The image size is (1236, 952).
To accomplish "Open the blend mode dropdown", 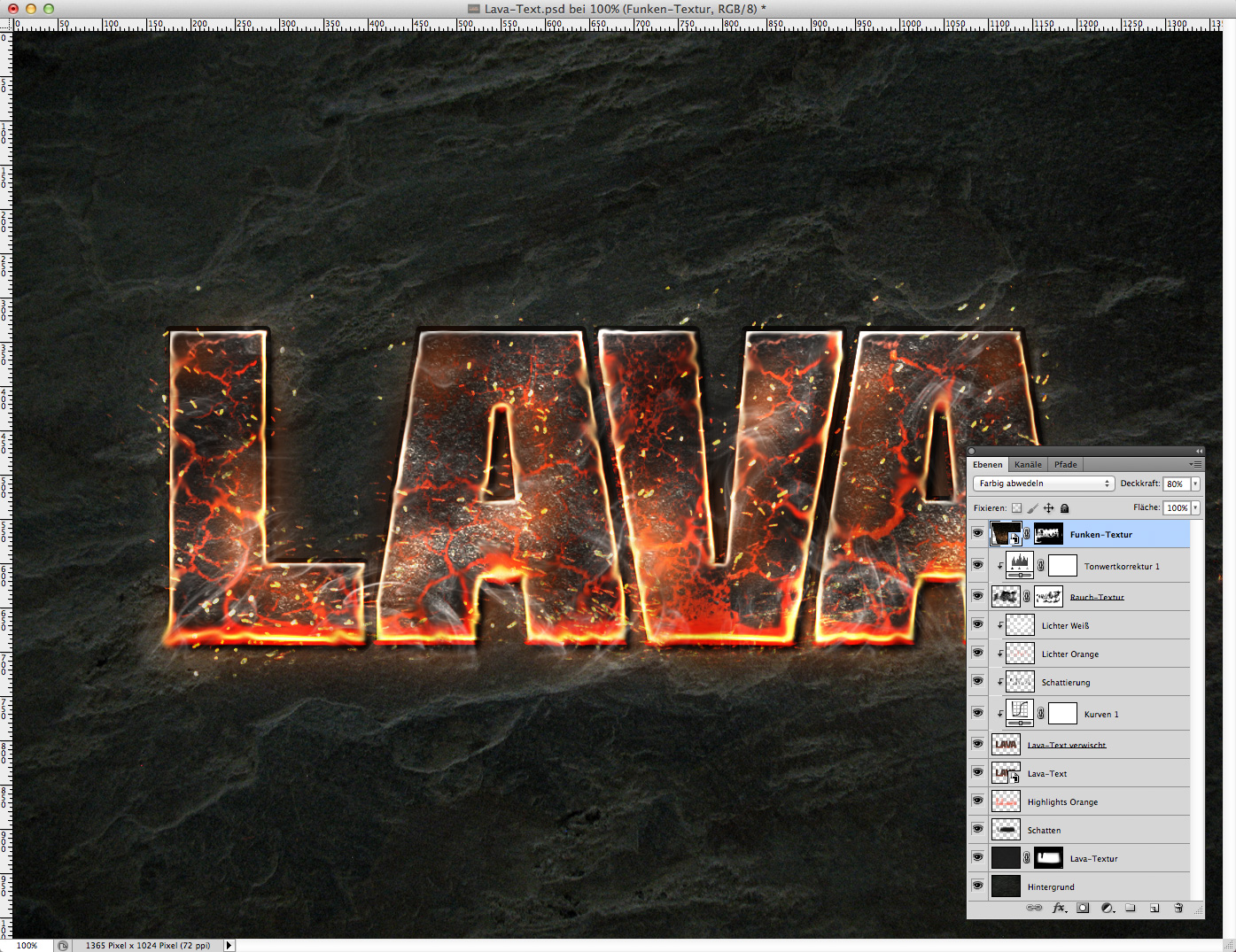I will 1043,483.
